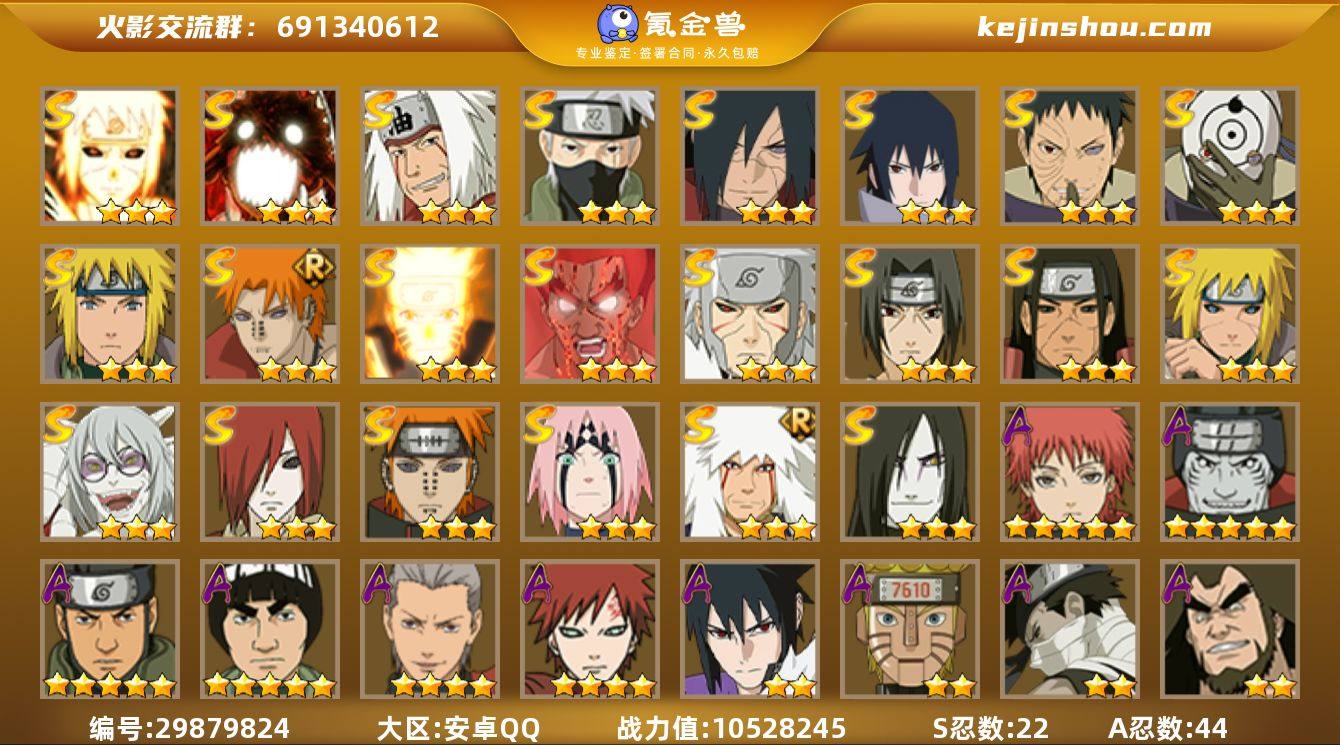Click the account number 29879824 label
This screenshot has height=745, width=1340.
189,727
